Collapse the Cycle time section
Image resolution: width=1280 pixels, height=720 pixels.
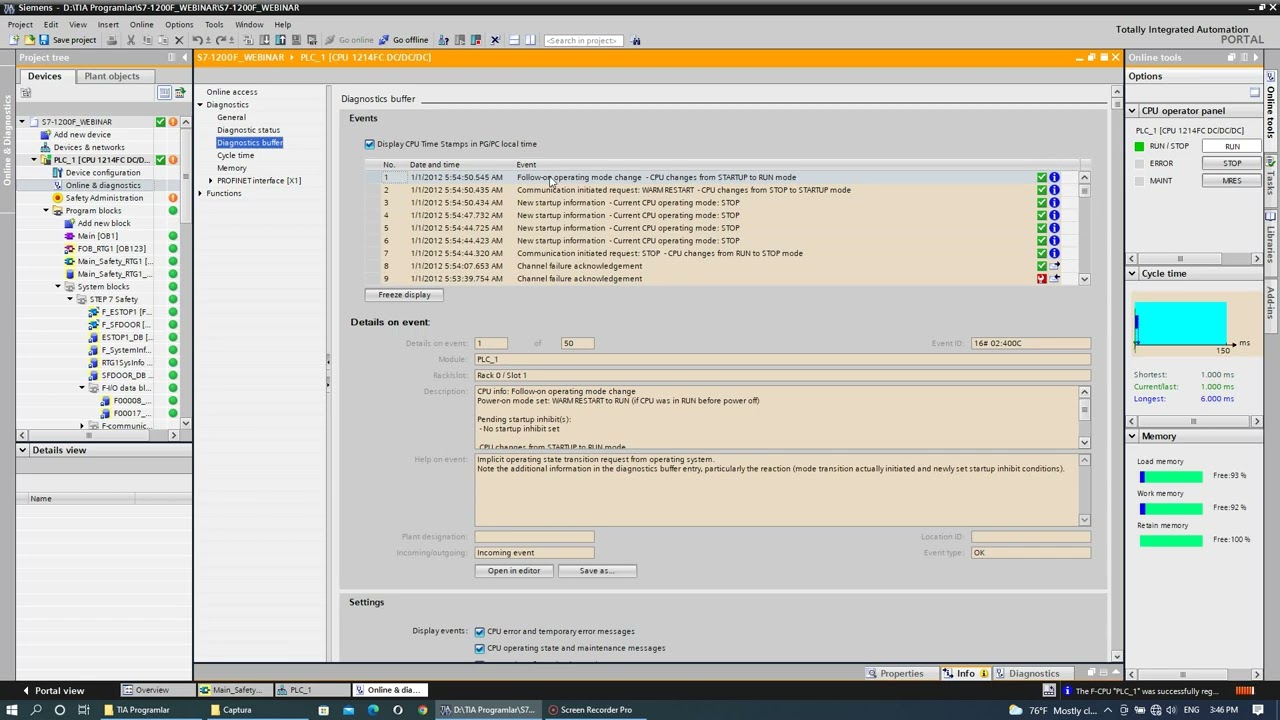tap(1133, 274)
